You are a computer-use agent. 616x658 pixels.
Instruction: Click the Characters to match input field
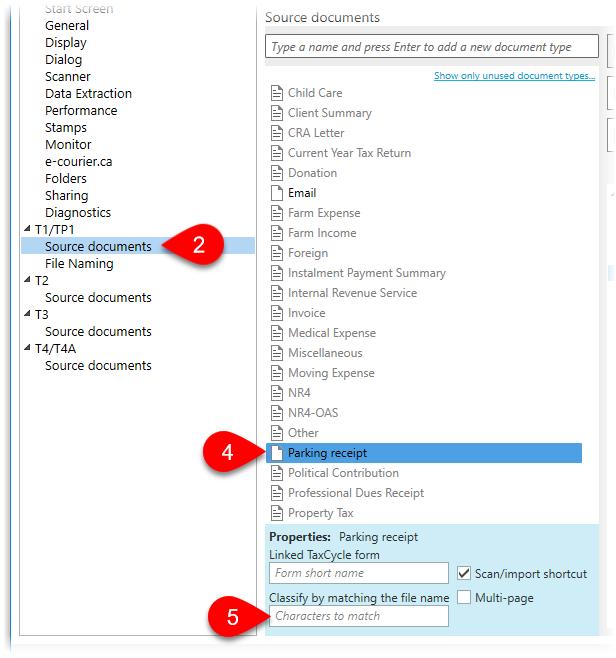(358, 616)
